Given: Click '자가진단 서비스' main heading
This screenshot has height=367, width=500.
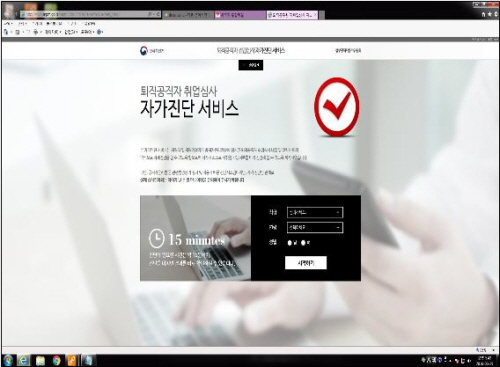Looking at the screenshot, I should pyautogui.click(x=189, y=108).
